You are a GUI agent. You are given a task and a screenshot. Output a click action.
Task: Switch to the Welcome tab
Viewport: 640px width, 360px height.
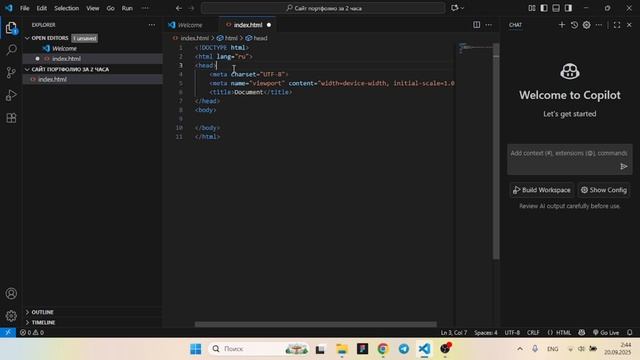(x=190, y=25)
